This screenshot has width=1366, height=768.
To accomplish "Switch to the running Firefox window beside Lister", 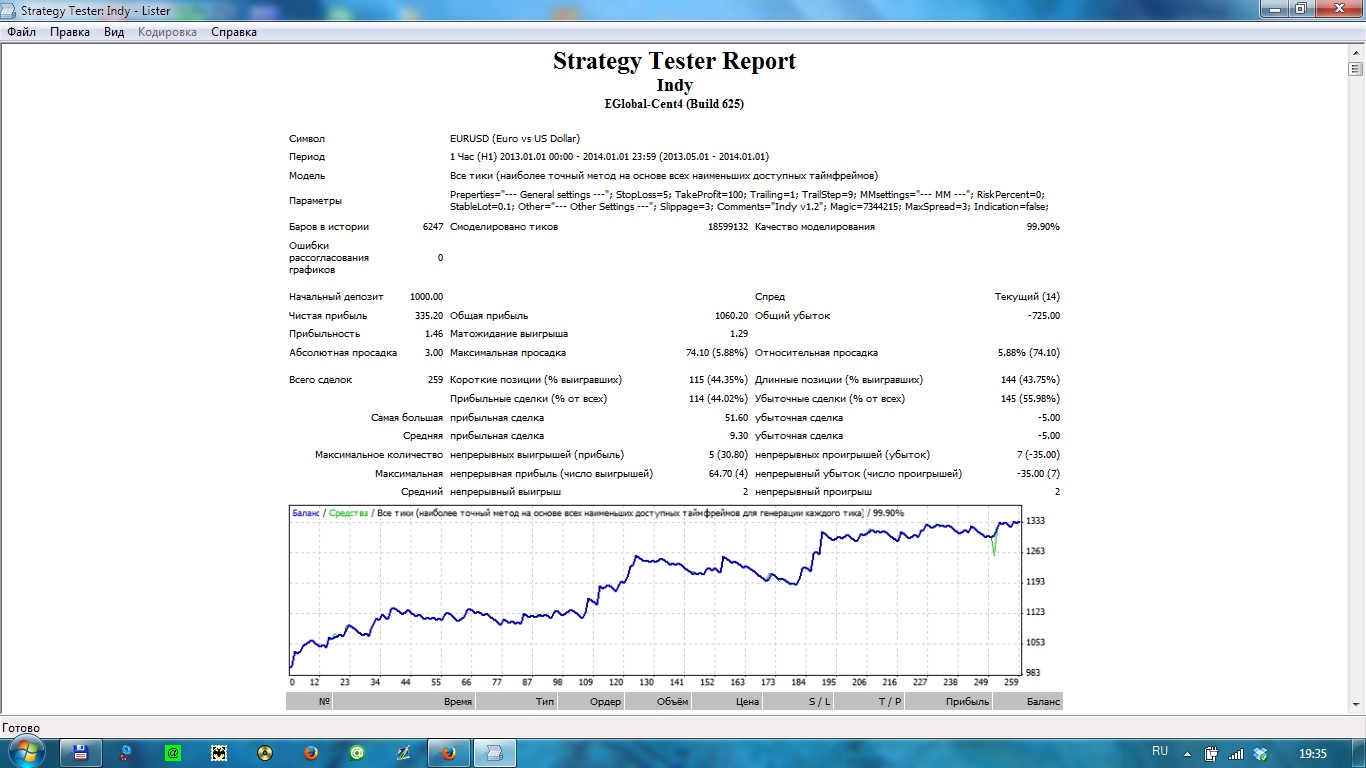I will tap(449, 752).
